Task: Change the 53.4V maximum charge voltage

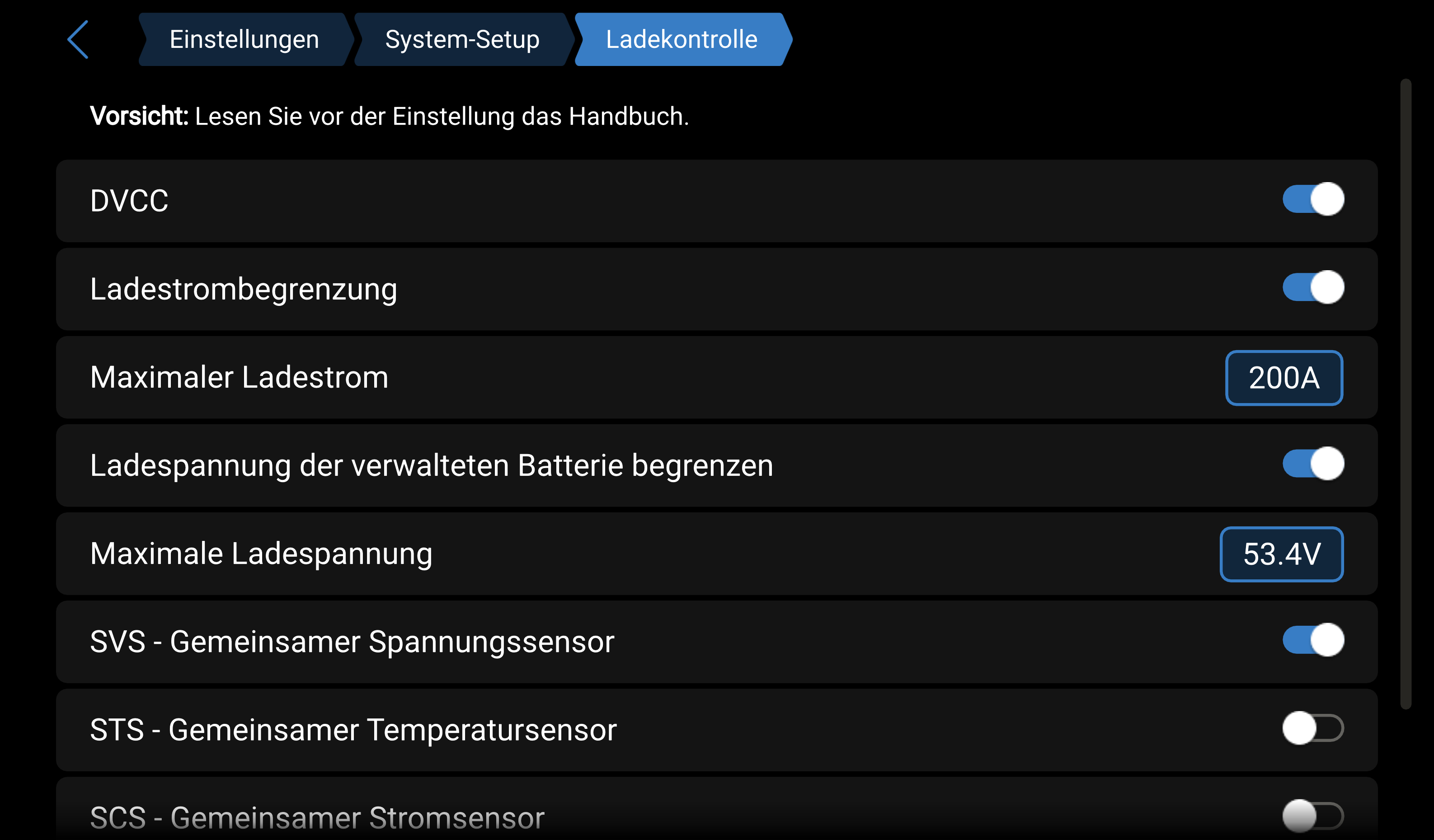Action: point(1282,554)
